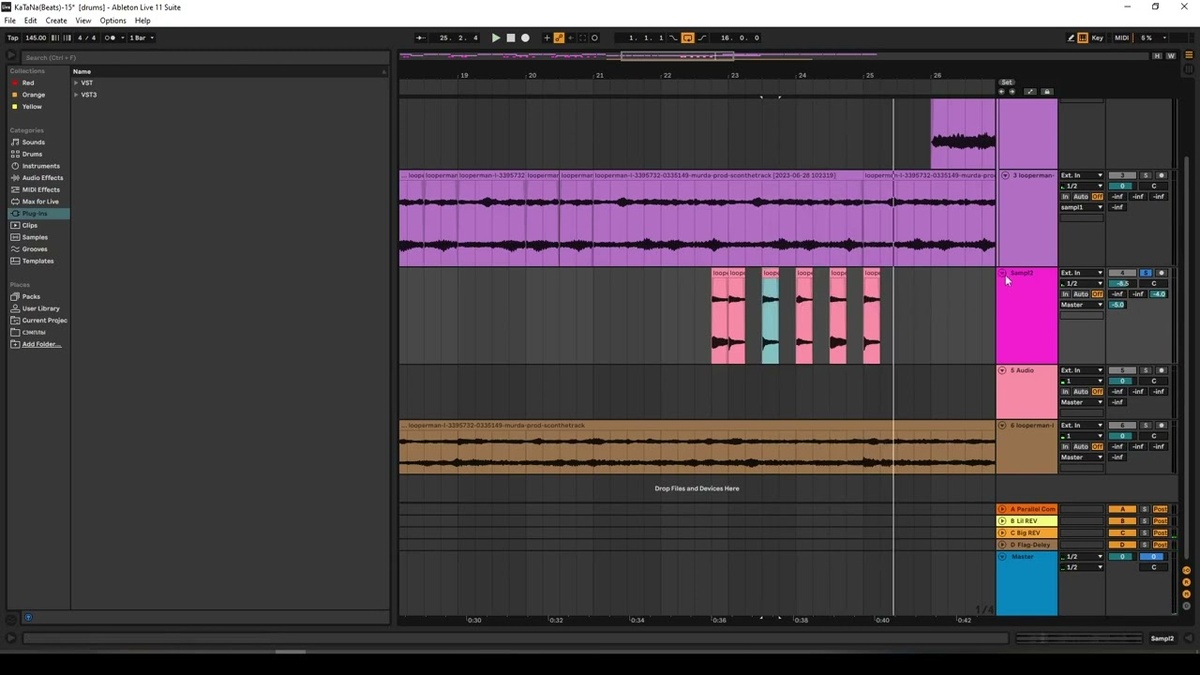Toggle the Computer MIDI Keyboard icon

tap(1083, 38)
